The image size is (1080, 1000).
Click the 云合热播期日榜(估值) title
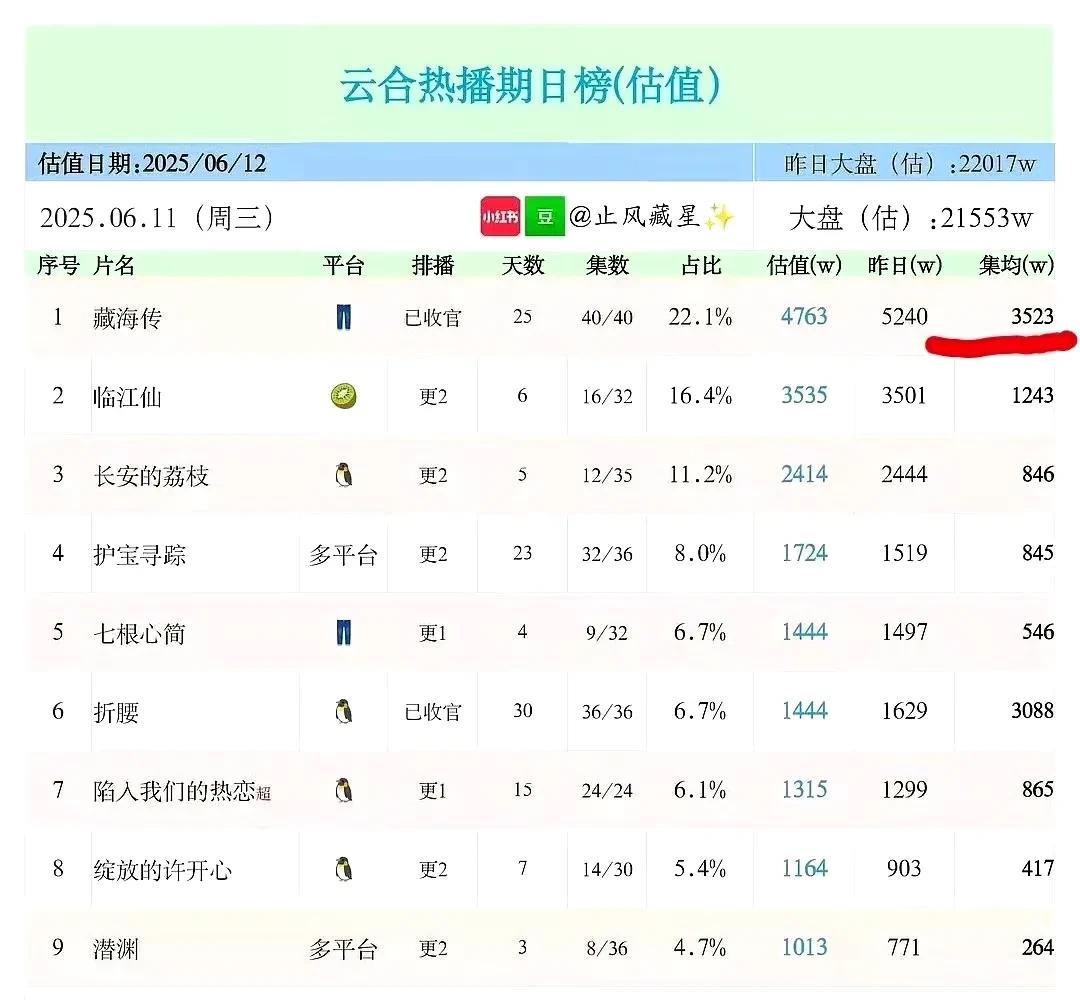point(530,85)
